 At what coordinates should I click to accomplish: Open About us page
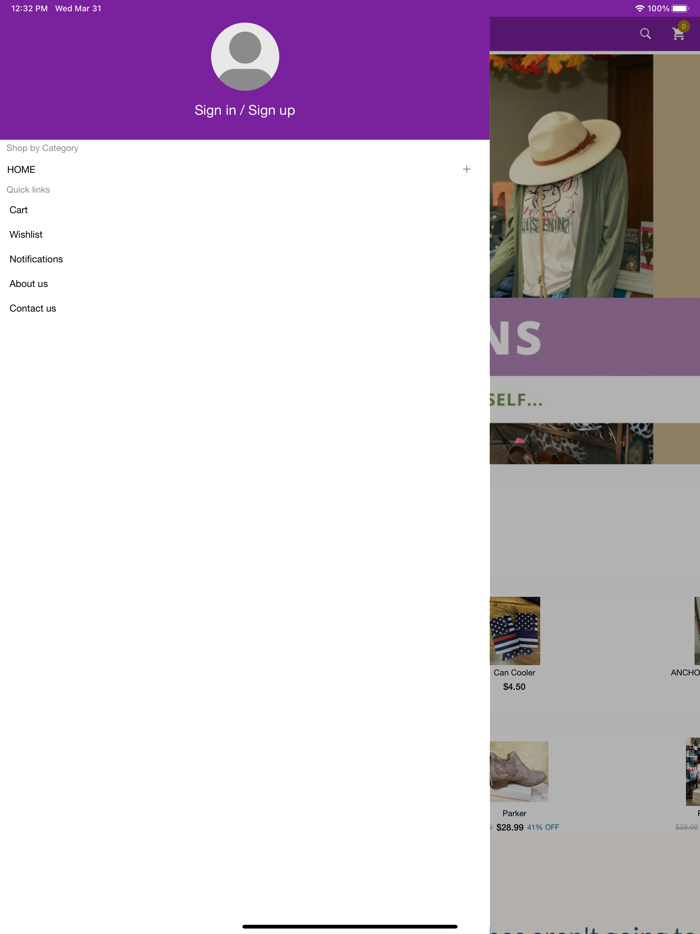[x=29, y=284]
